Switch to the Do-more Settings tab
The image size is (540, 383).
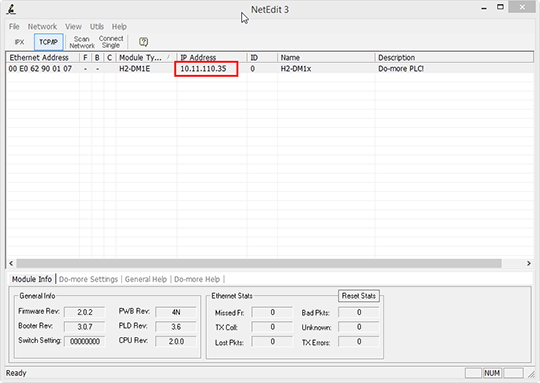89,279
